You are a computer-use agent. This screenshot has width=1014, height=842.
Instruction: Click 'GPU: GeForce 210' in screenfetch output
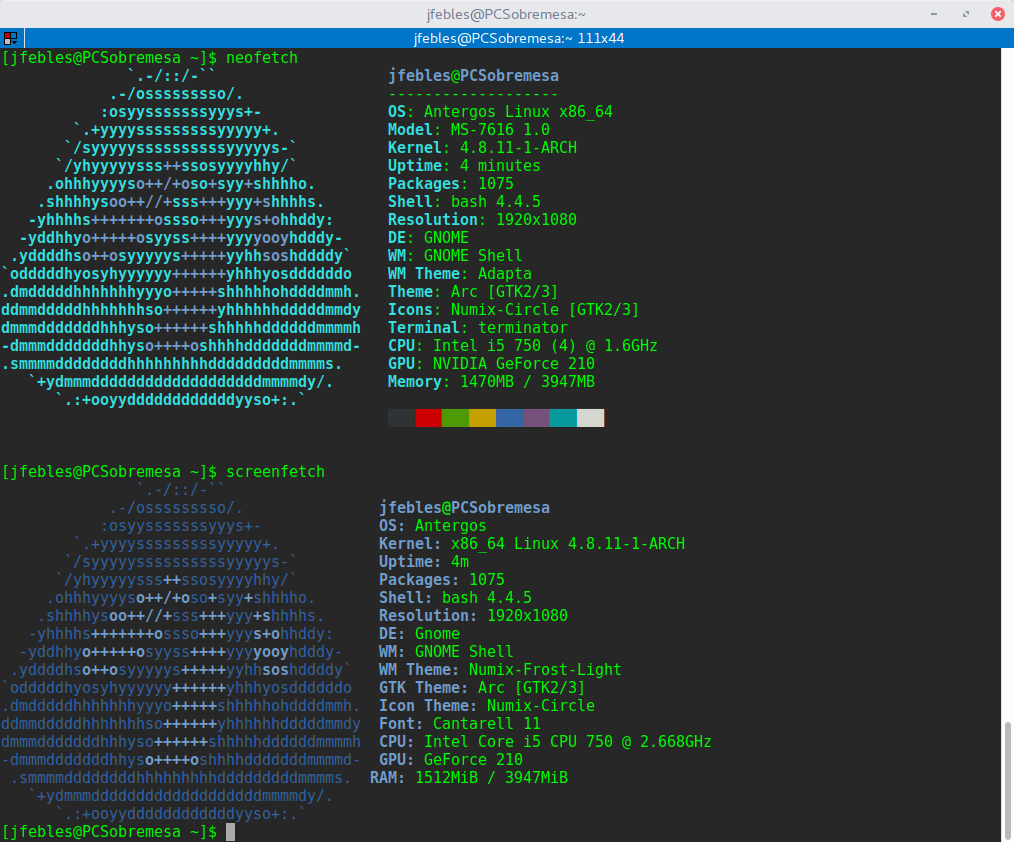[x=451, y=760]
